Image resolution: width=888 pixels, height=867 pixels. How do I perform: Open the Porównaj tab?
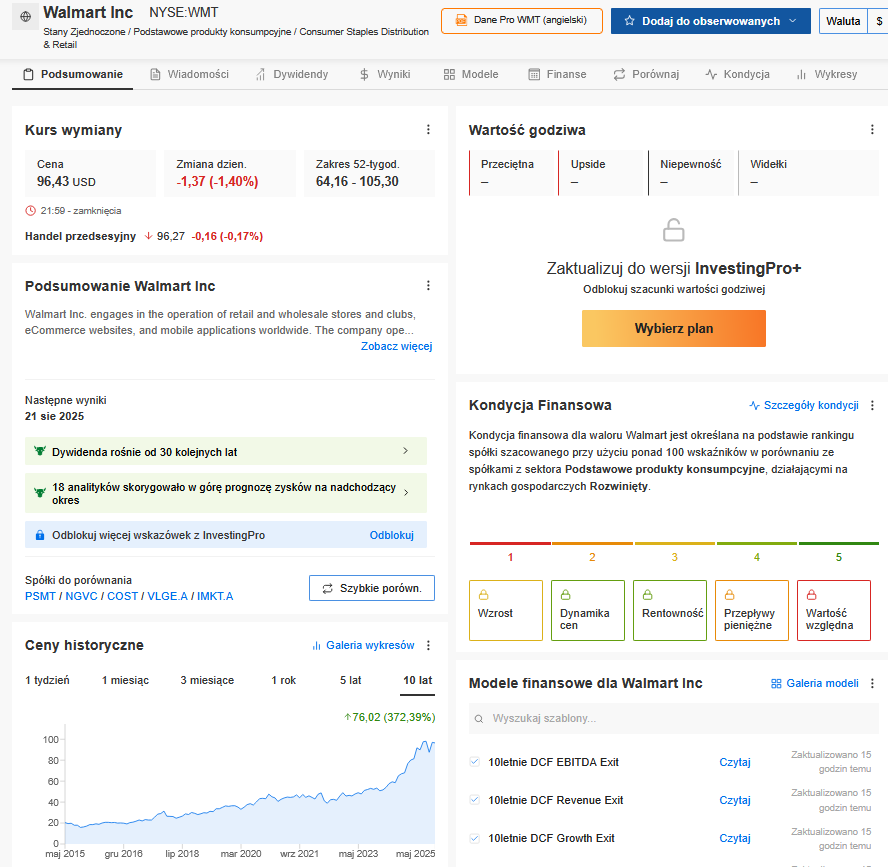coord(646,74)
